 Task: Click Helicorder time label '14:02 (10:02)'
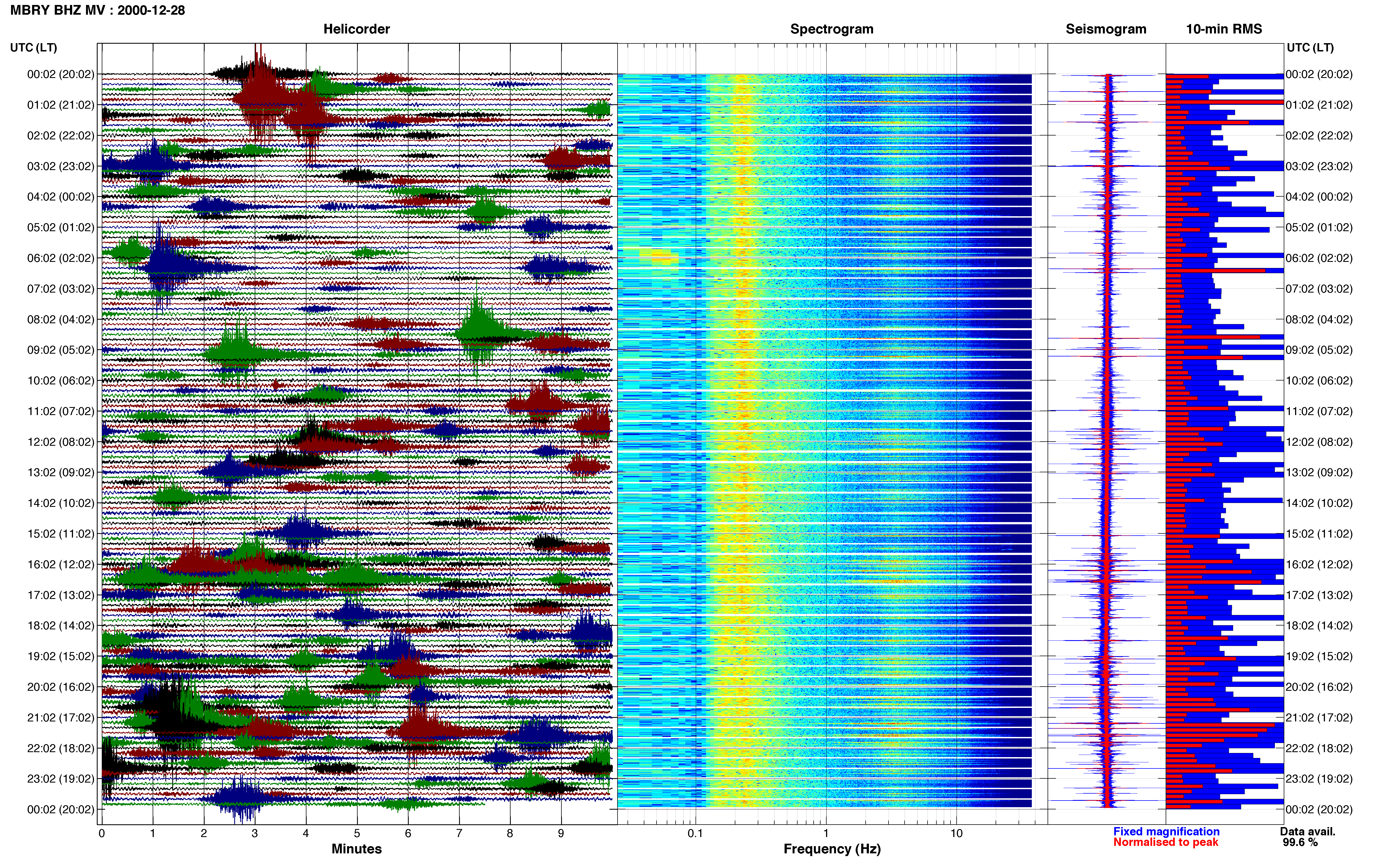point(61,503)
